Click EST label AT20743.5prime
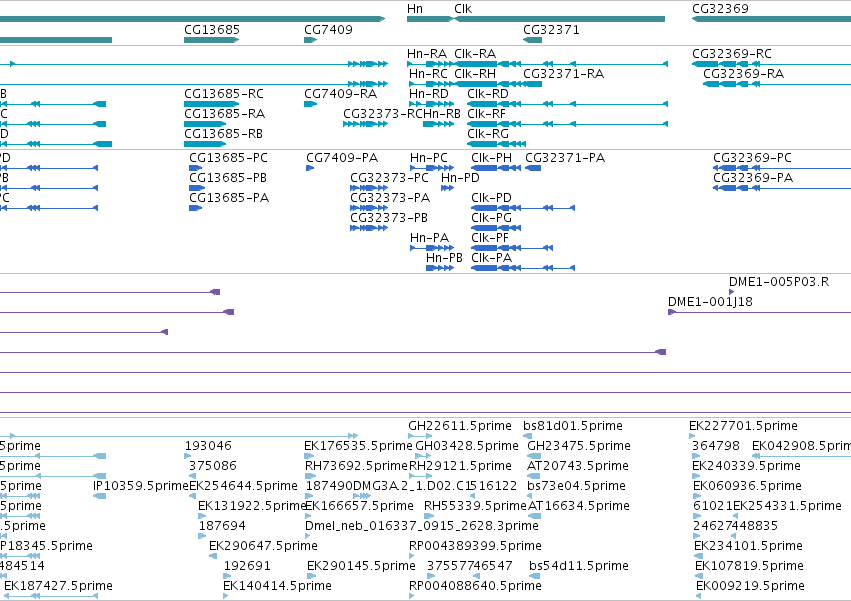Viewport: 851px width, 601px height. 577,466
